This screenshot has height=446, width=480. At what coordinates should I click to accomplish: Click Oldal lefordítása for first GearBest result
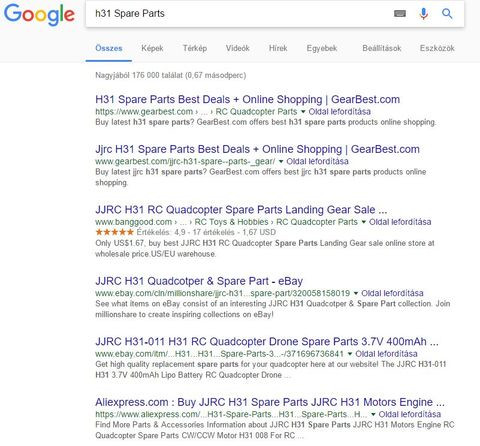coord(339,112)
